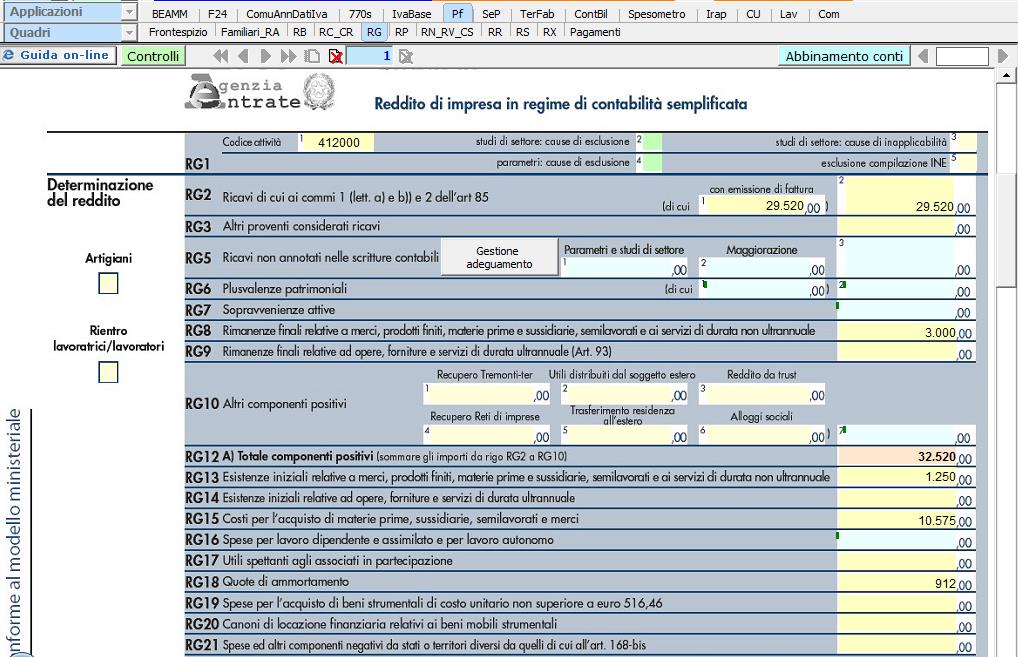This screenshot has width=1018, height=657.
Task: Open the RC_CR quadro tab
Action: [x=336, y=32]
